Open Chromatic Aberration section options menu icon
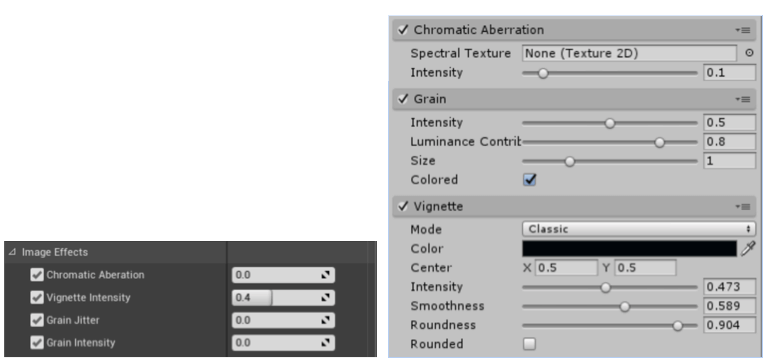The width and height of the screenshot is (767, 361). click(743, 30)
